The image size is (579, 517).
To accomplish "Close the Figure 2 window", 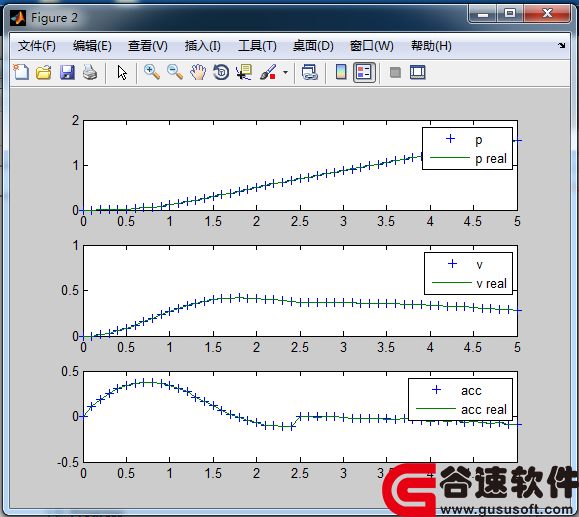I will (x=547, y=14).
